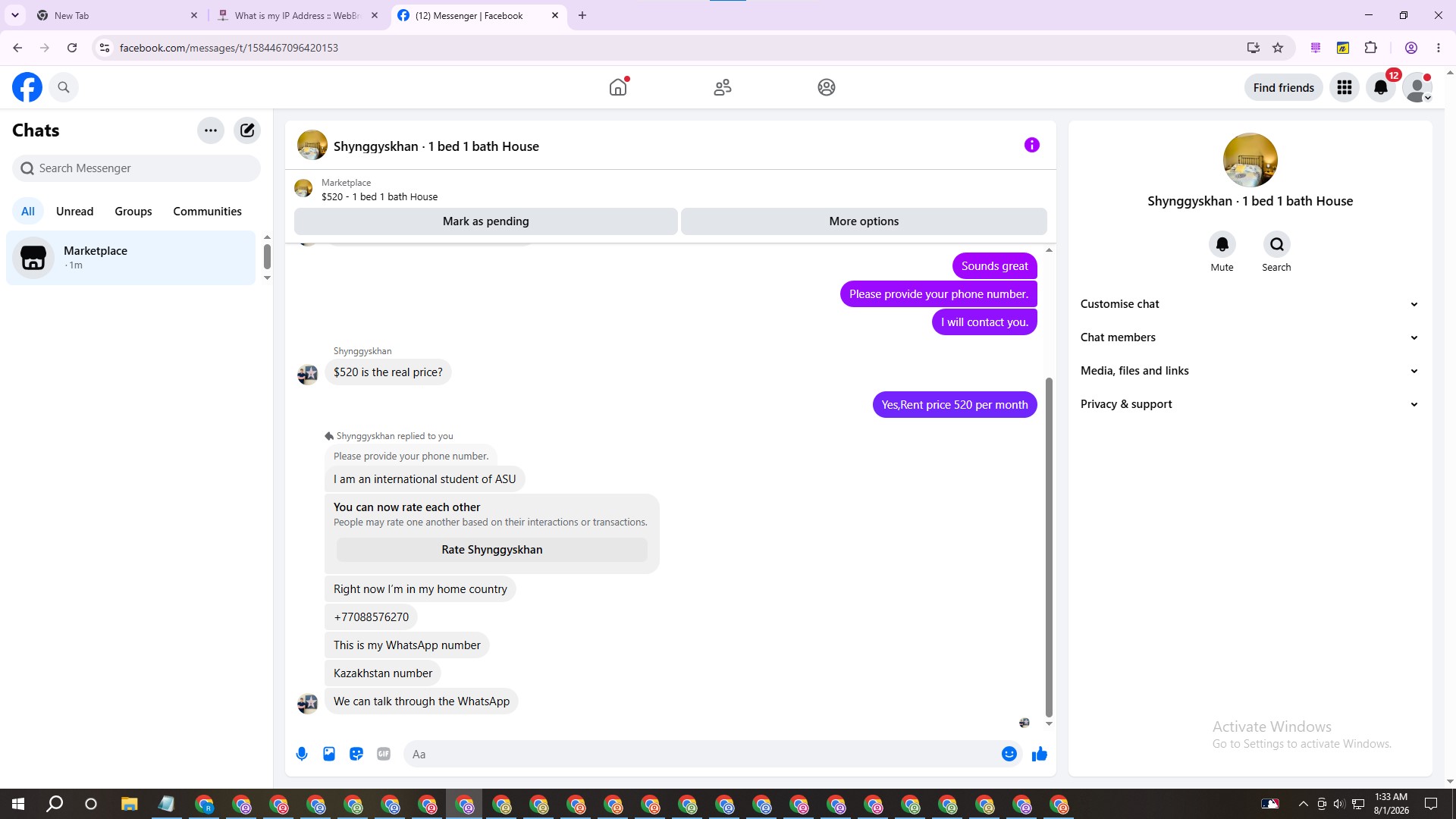Open Windows taskbar search
1456x819 pixels.
coord(55,804)
